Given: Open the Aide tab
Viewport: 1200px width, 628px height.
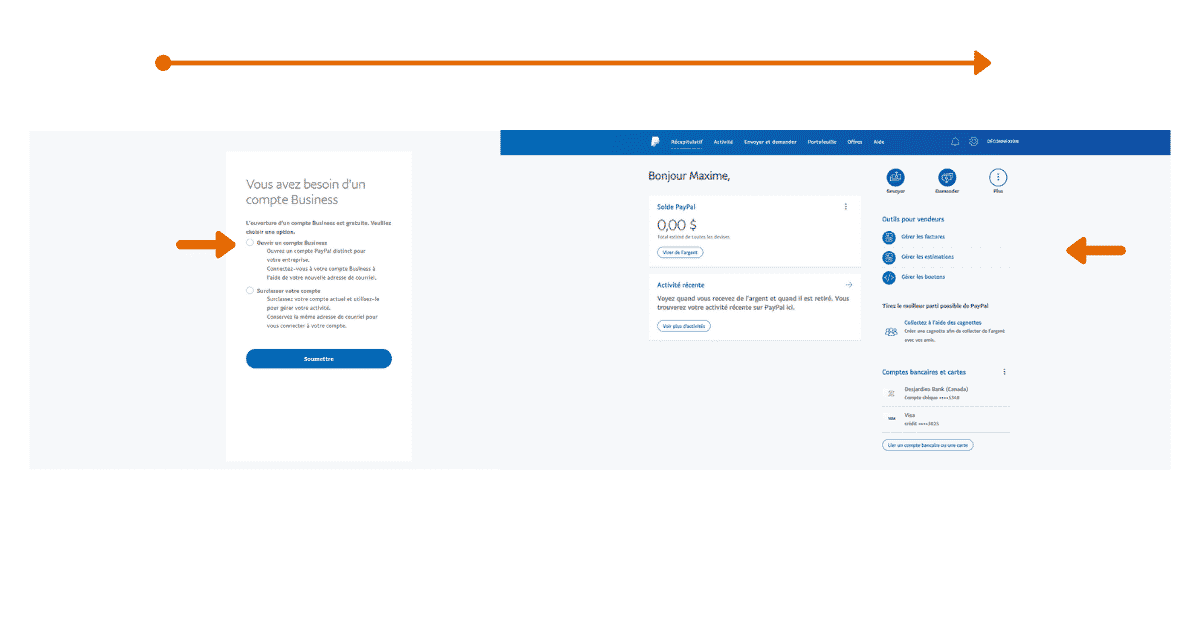Looking at the screenshot, I should [x=879, y=142].
